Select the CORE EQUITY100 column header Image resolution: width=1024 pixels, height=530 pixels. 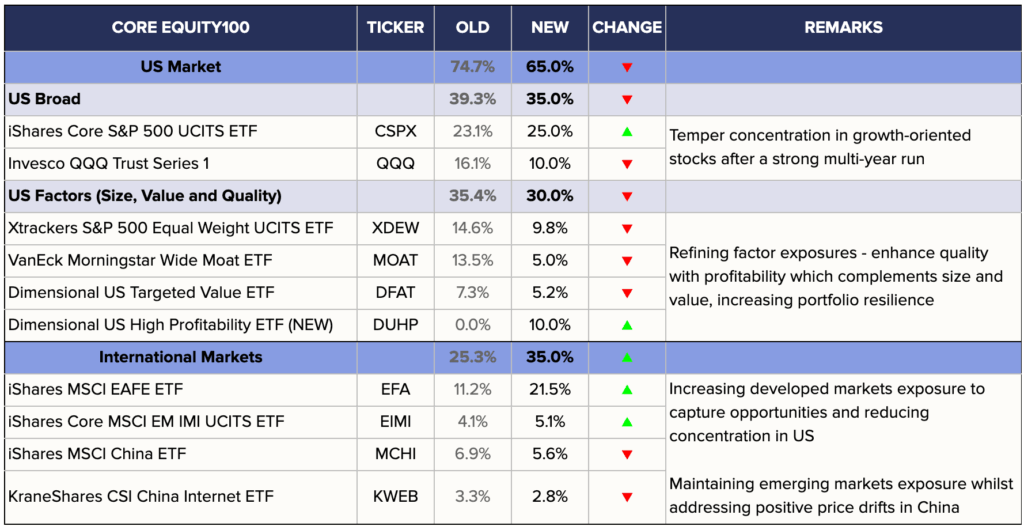180,28
